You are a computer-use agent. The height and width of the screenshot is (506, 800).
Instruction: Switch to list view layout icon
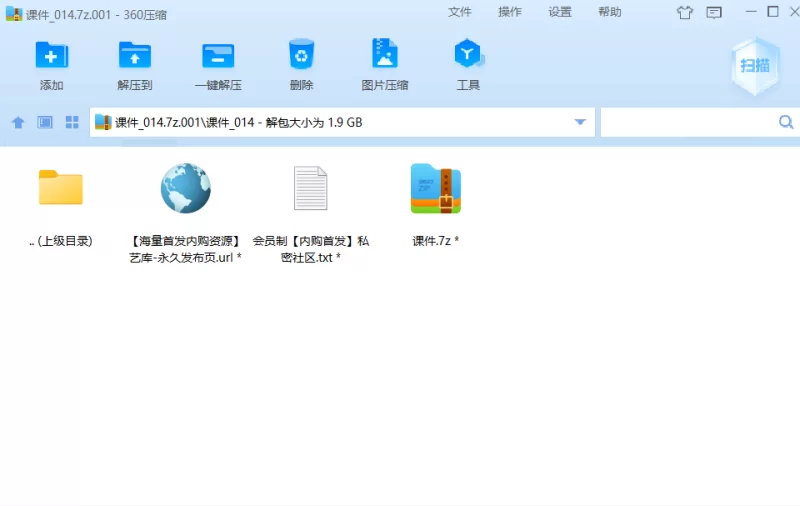click(45, 122)
